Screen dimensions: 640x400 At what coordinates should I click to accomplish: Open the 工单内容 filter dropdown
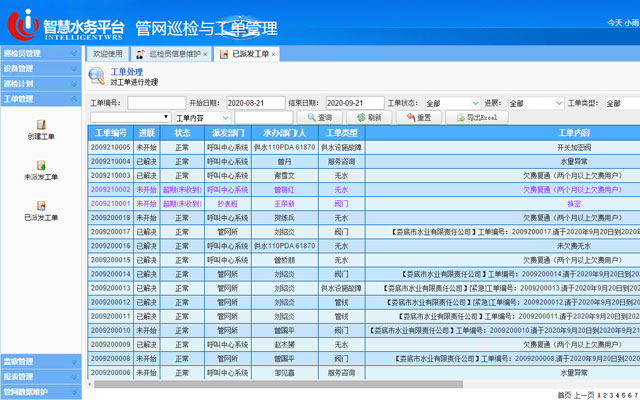pyautogui.click(x=203, y=118)
